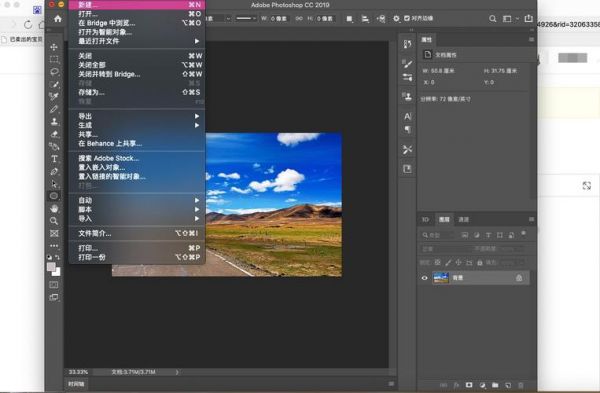Viewport: 600px width, 393px height.
Task: Select the Clone Stamp tool
Action: [54, 121]
